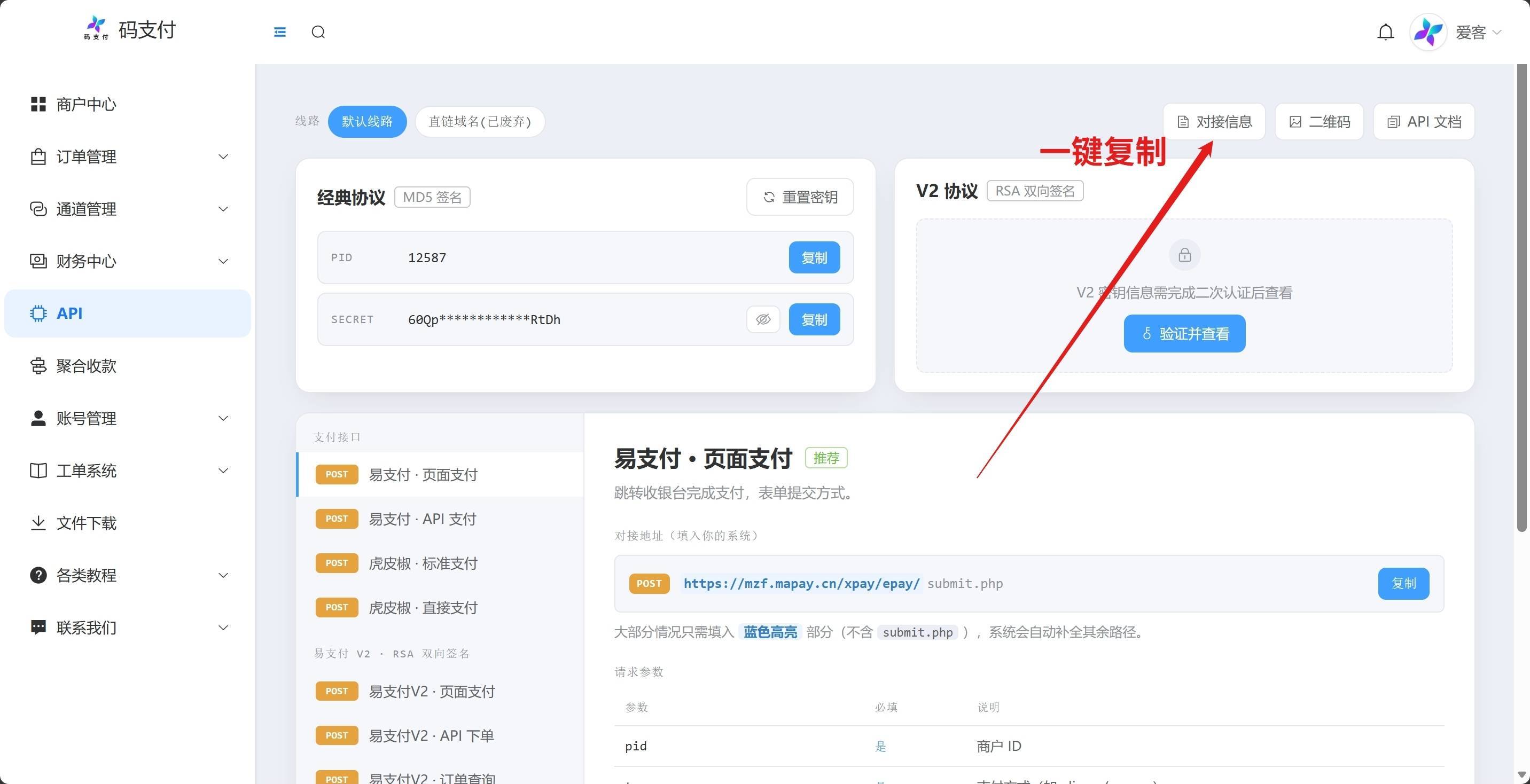Open 对接信息 button
The width and height of the screenshot is (1530, 784).
tap(1214, 122)
